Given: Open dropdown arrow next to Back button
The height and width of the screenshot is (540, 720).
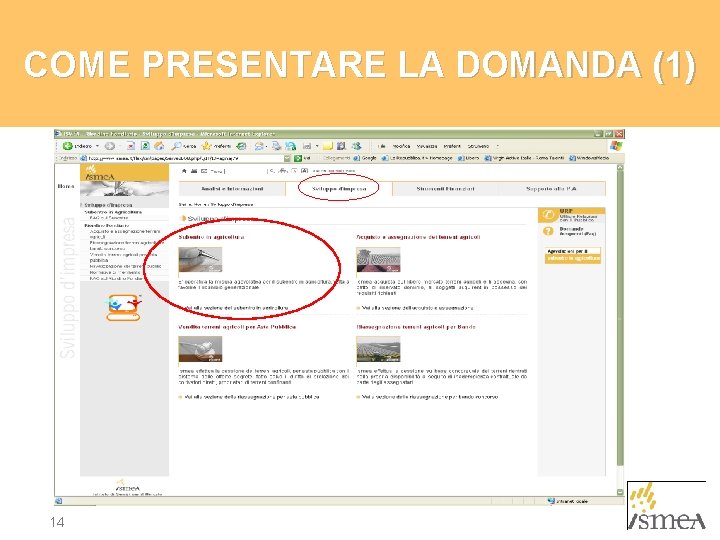Looking at the screenshot, I should click(x=97, y=146).
